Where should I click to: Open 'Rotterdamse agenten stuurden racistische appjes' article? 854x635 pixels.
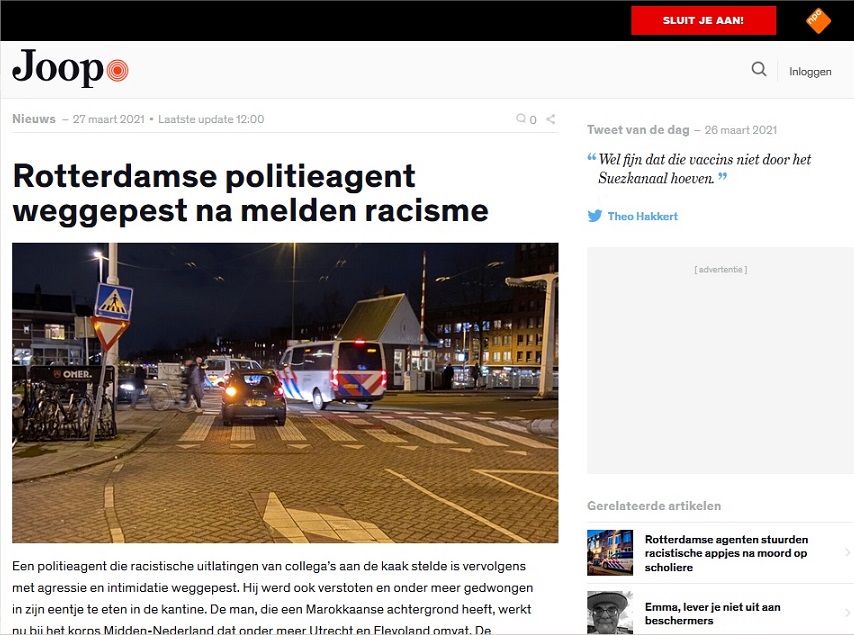[727, 553]
